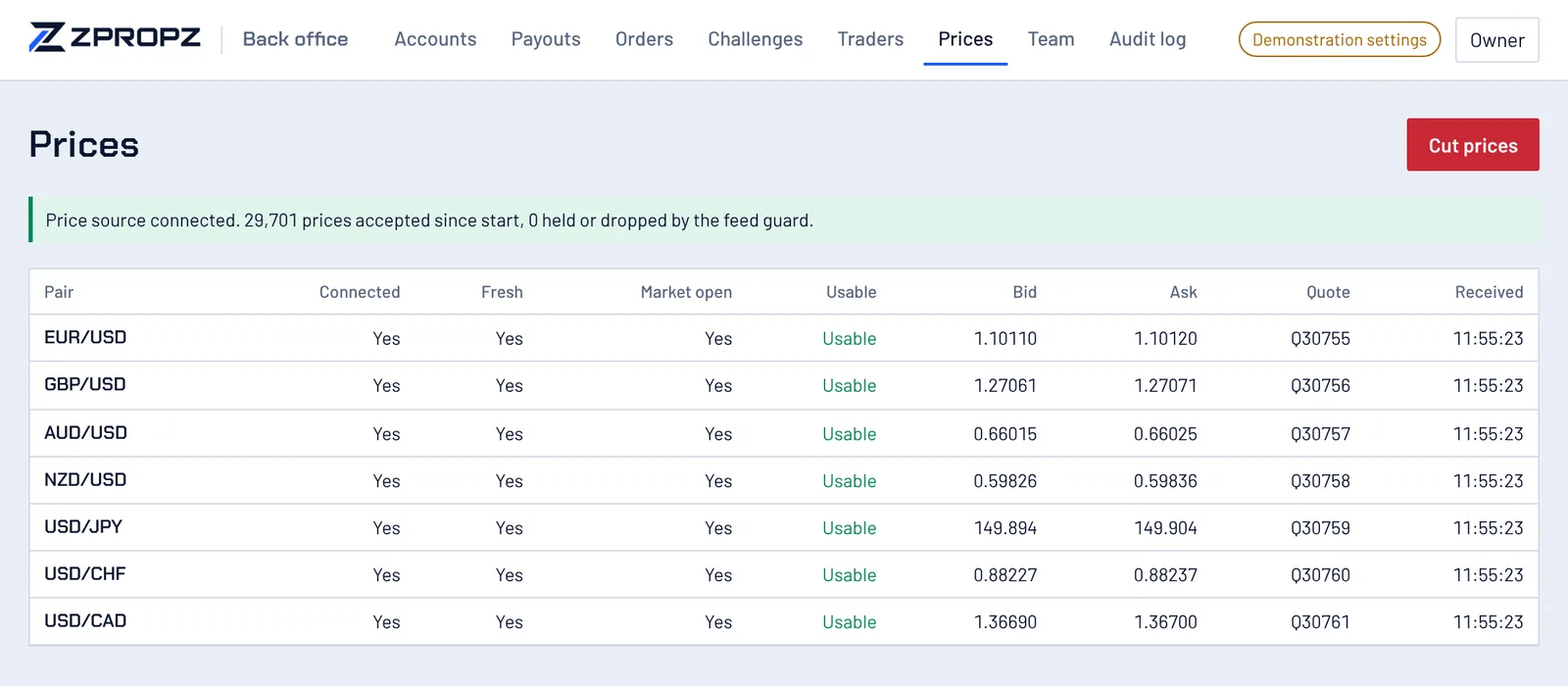Image resolution: width=1568 pixels, height=686 pixels.
Task: Click the Usable status for EUR/USD
Action: point(850,338)
